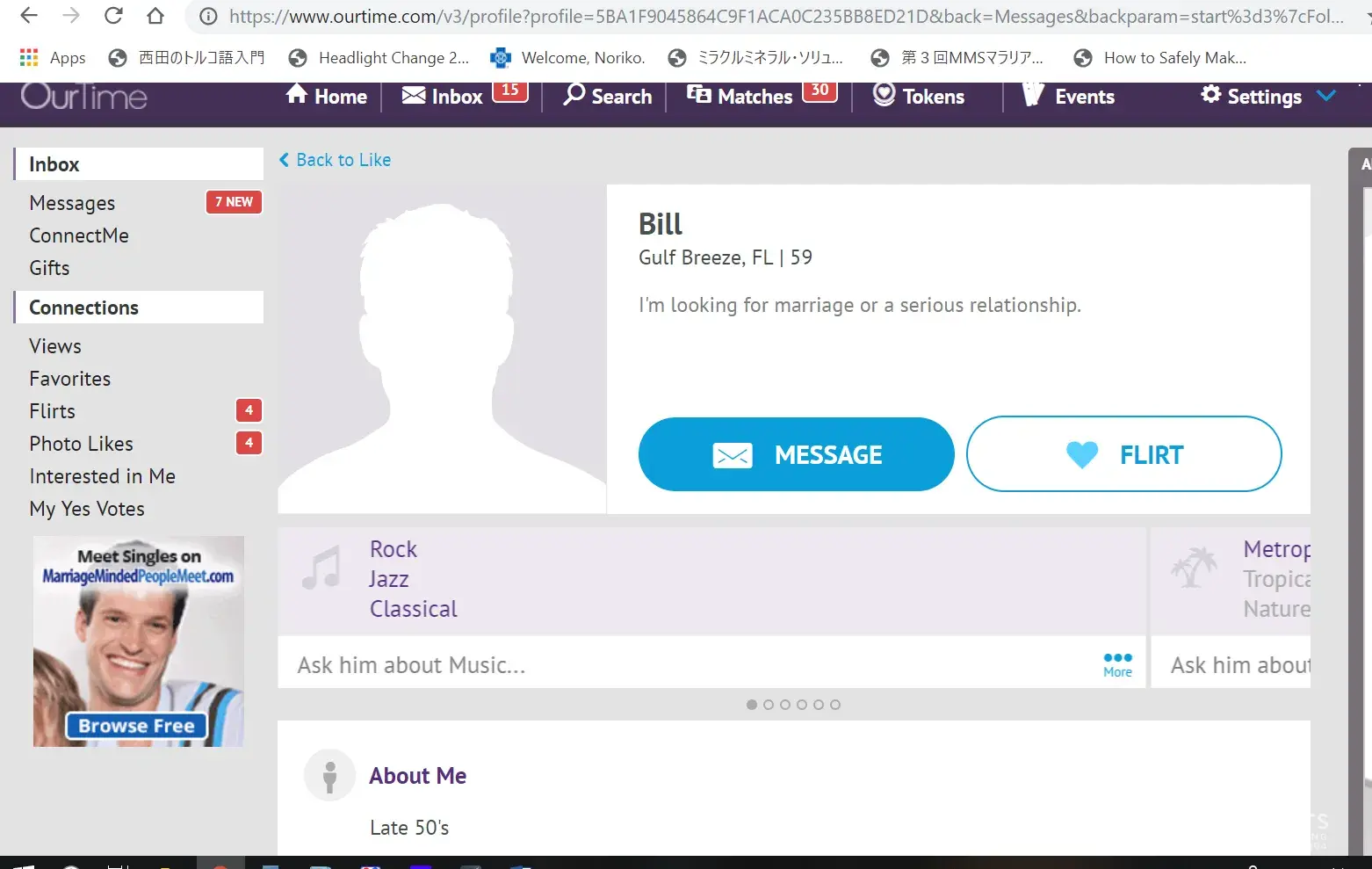Select the second carousel pagination dot
This screenshot has width=1372, height=869.
tap(769, 705)
